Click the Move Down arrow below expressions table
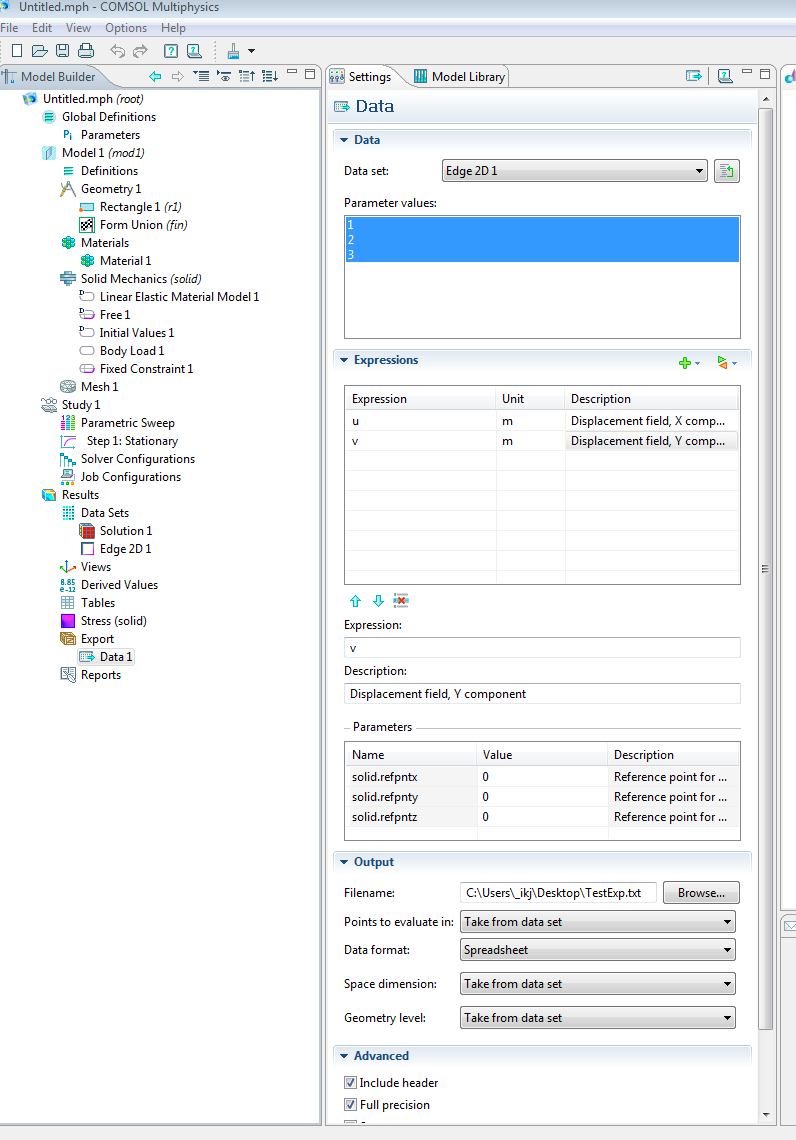Screen dimensions: 796x1140 pos(378,601)
